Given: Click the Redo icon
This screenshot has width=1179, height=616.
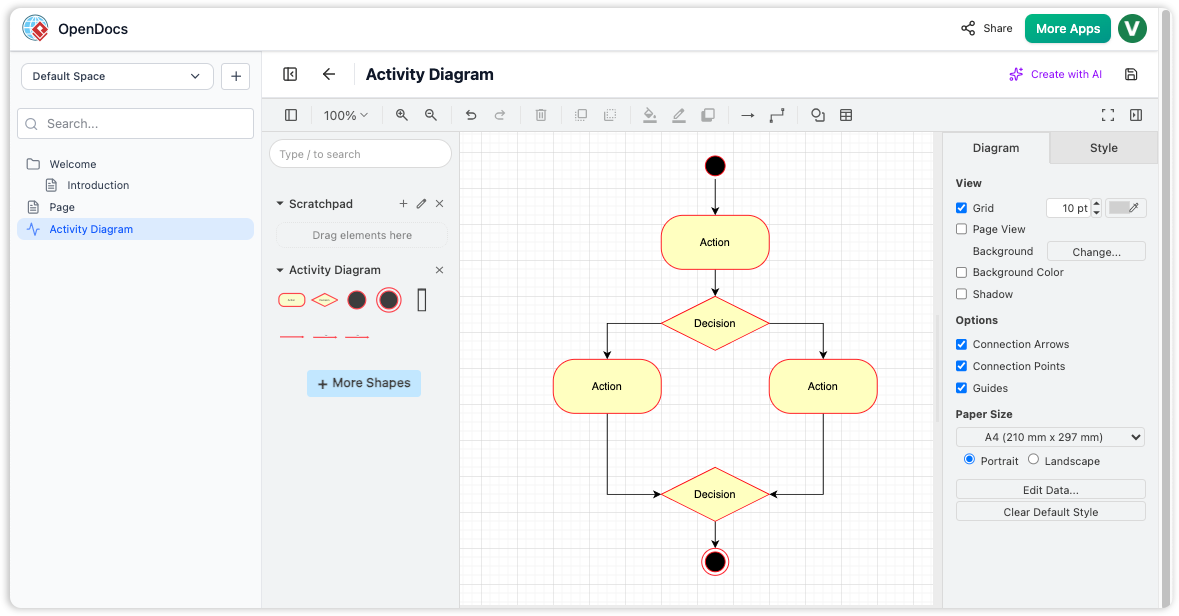Looking at the screenshot, I should pyautogui.click(x=500, y=115).
